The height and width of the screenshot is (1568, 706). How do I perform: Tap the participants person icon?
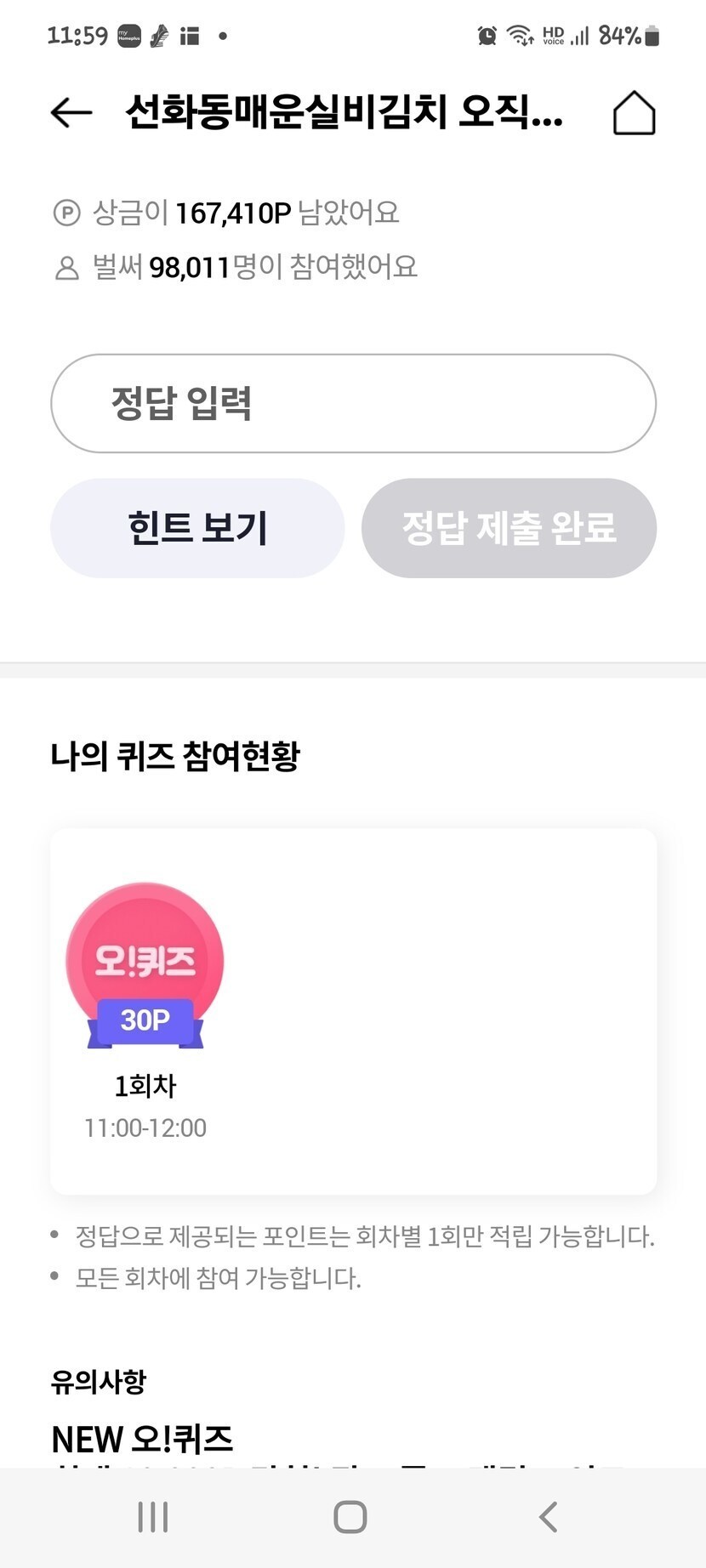pyautogui.click(x=66, y=268)
